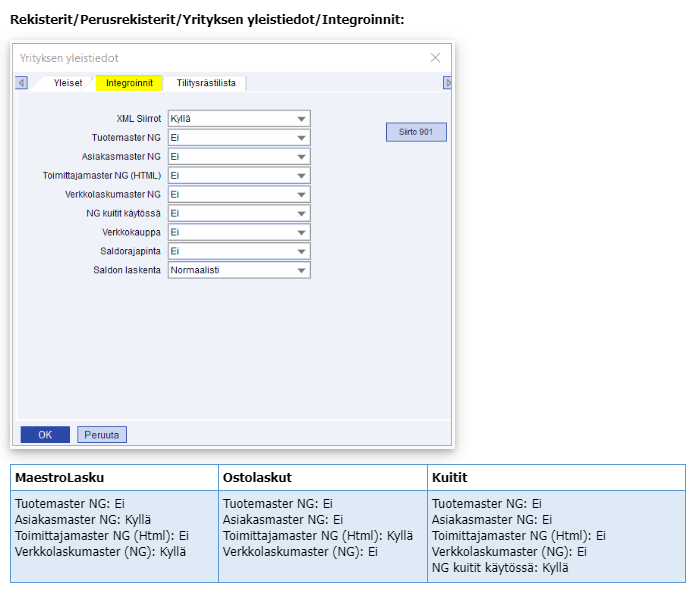Image resolution: width=695 pixels, height=589 pixels.
Task: Click the MaestroLasku table header cell
Action: pos(114,478)
